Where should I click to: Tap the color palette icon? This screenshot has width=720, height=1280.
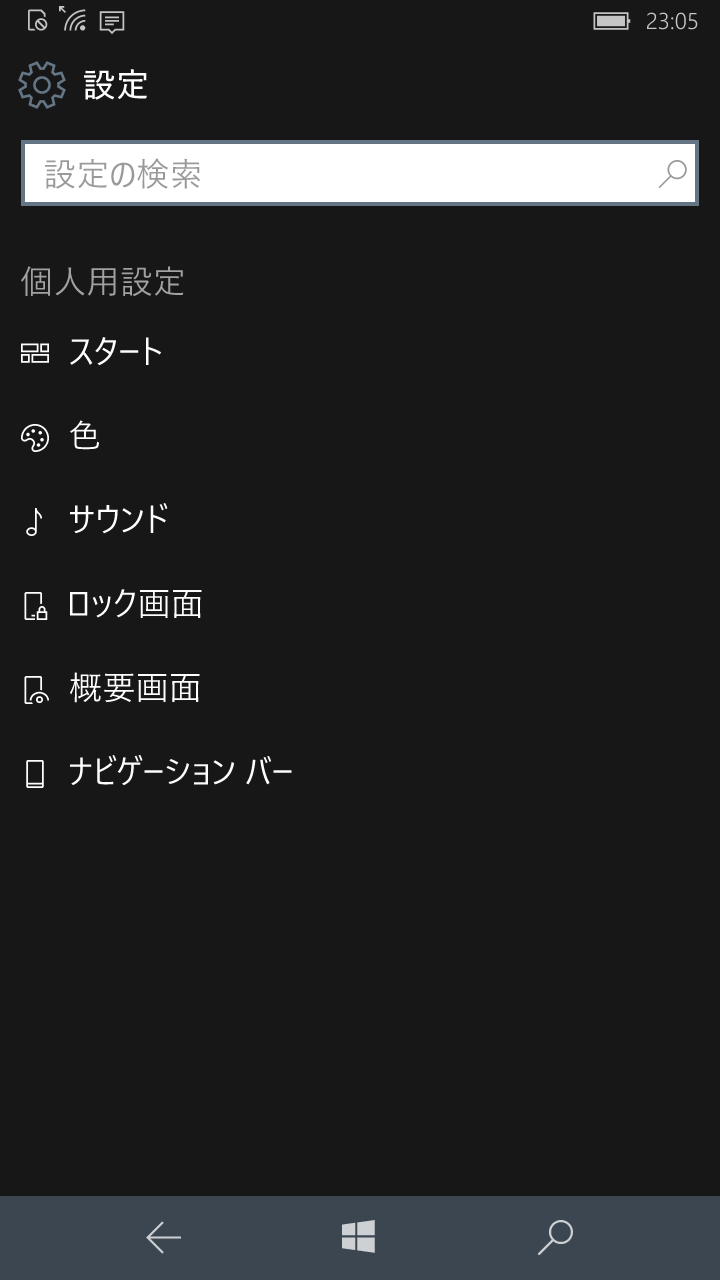35,438
